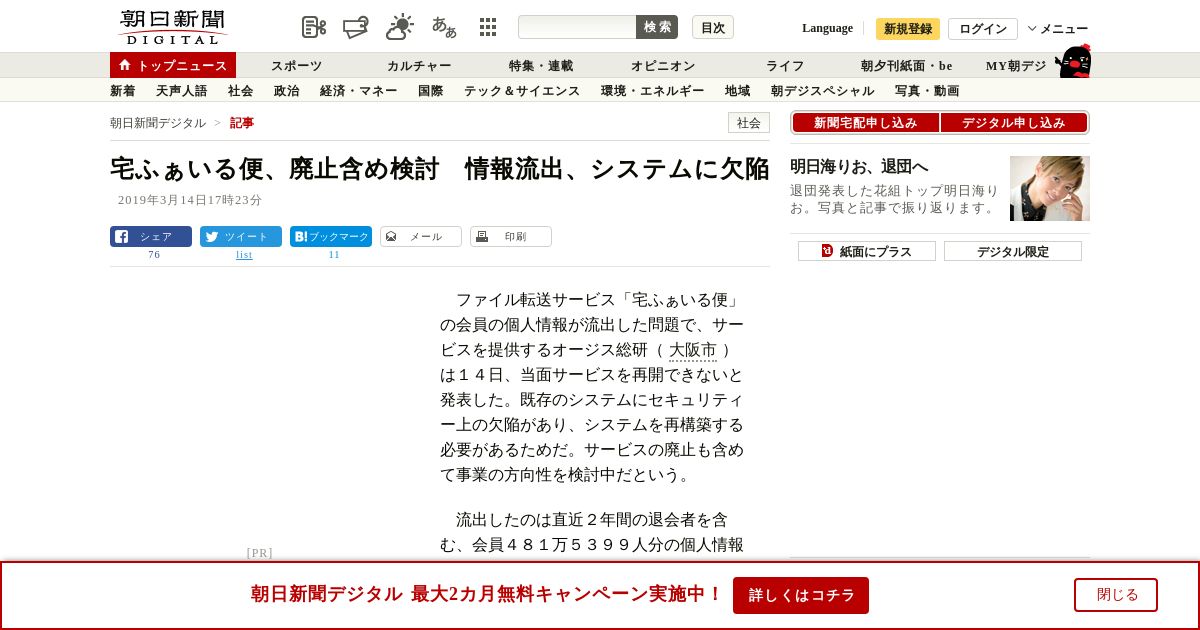This screenshot has width=1200, height=630.
Task: Click 朝日新聞デジタル breadcrumb link
Action: point(158,123)
